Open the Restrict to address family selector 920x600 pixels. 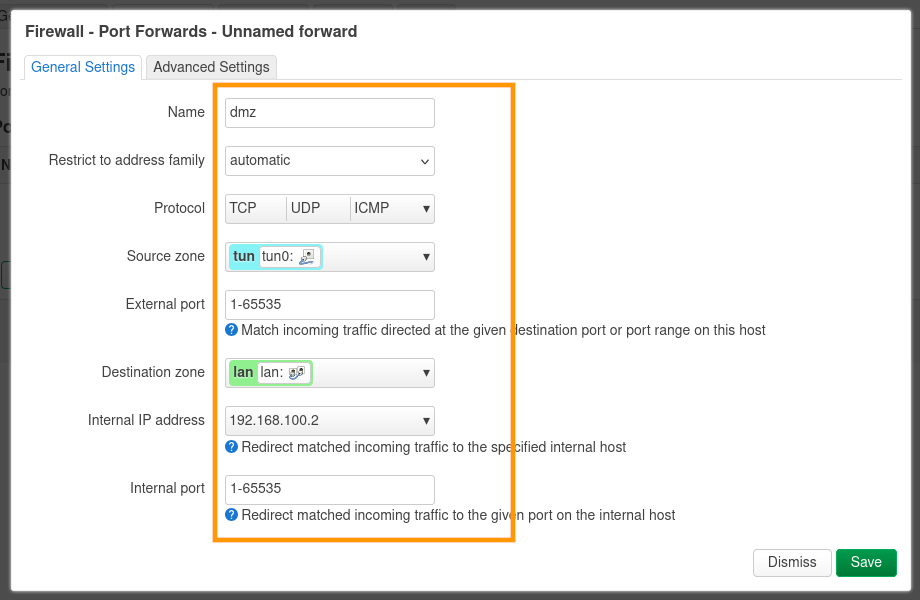pyautogui.click(x=330, y=160)
